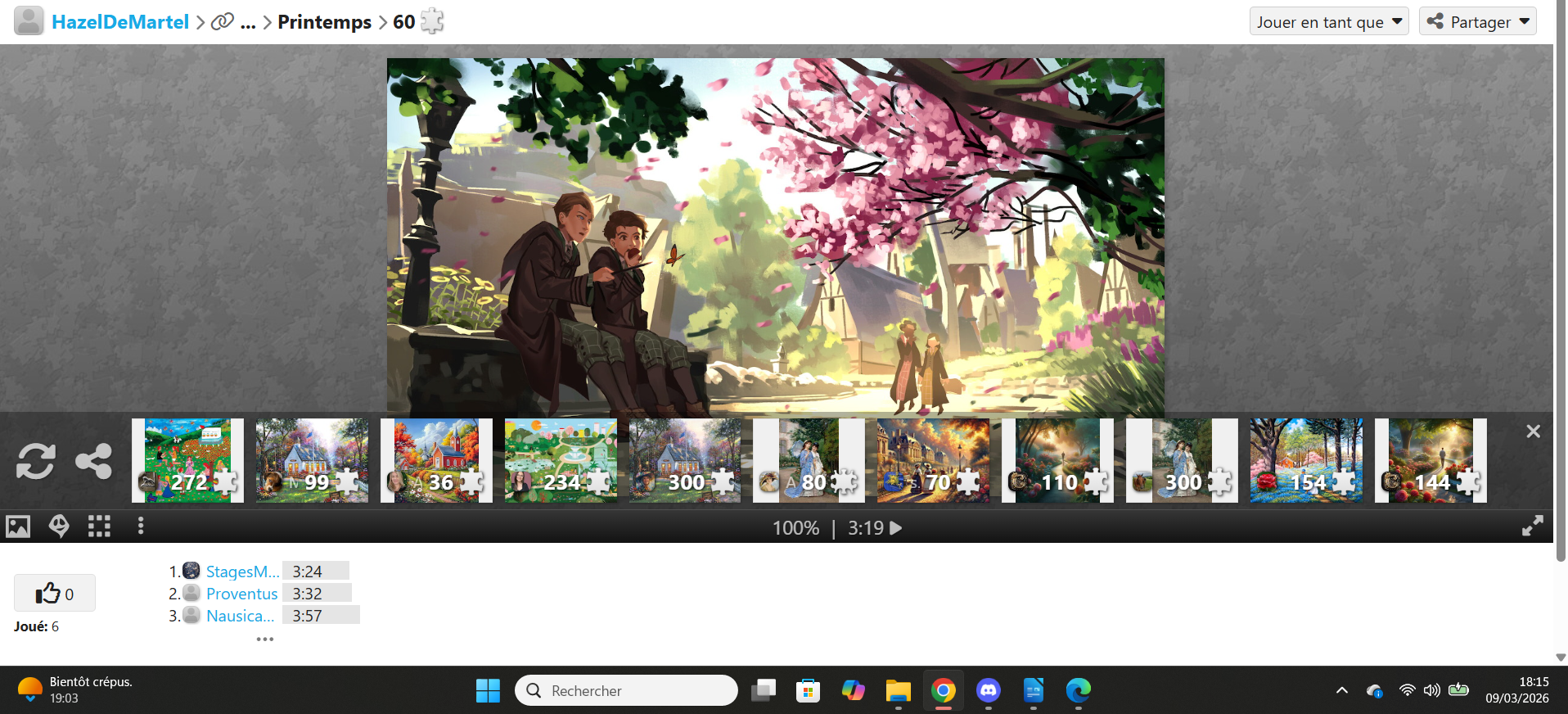
Task: Click the 100% completion indicator
Action: [x=795, y=528]
